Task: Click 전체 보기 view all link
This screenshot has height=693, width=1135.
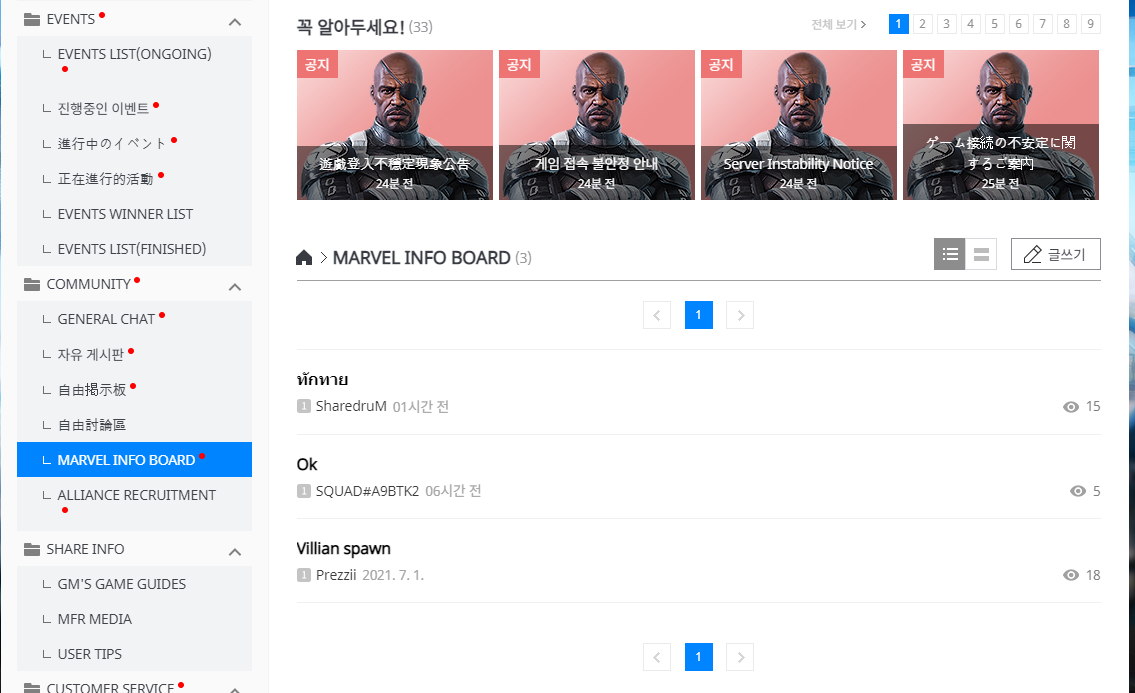Action: (838, 25)
